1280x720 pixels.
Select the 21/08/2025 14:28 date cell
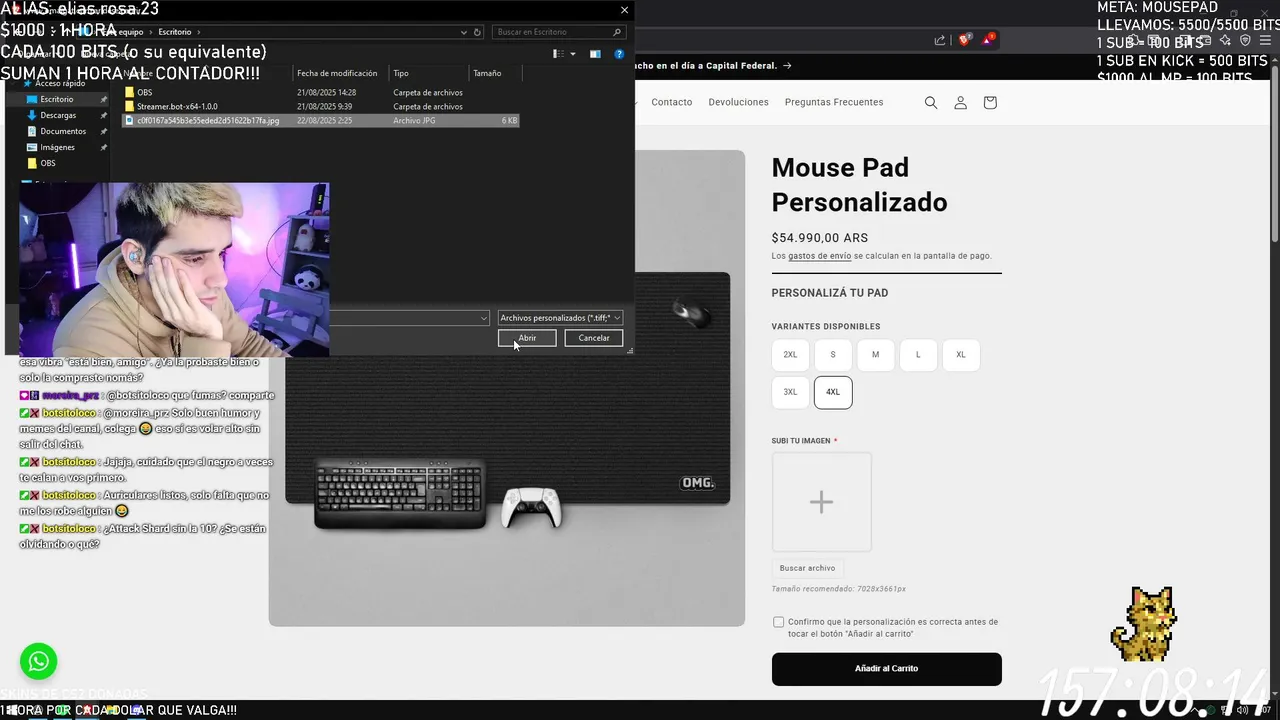coord(327,92)
